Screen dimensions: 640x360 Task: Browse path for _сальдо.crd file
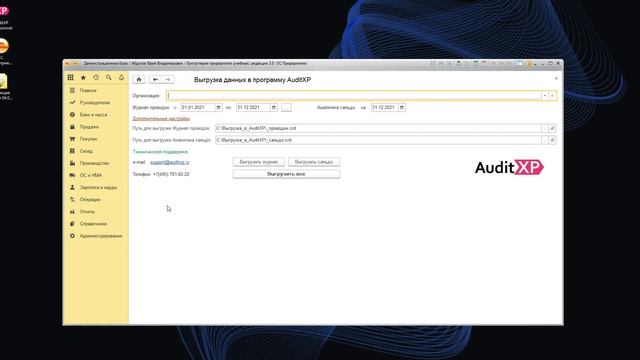click(x=544, y=140)
